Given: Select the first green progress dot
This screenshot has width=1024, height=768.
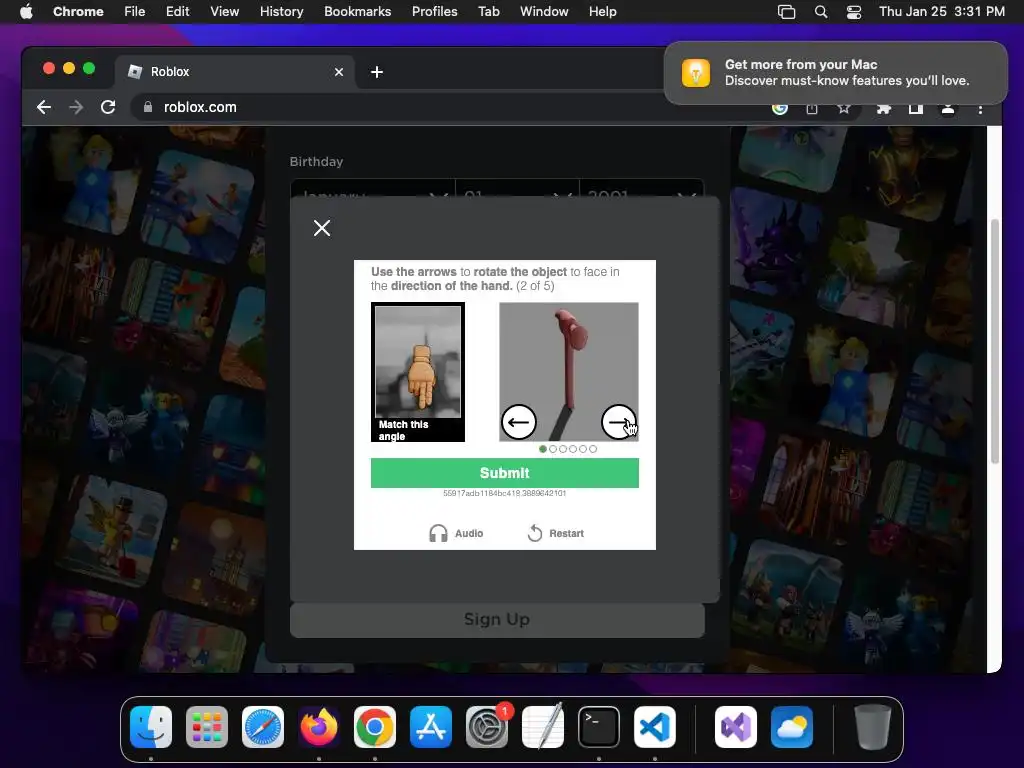Looking at the screenshot, I should click(543, 449).
